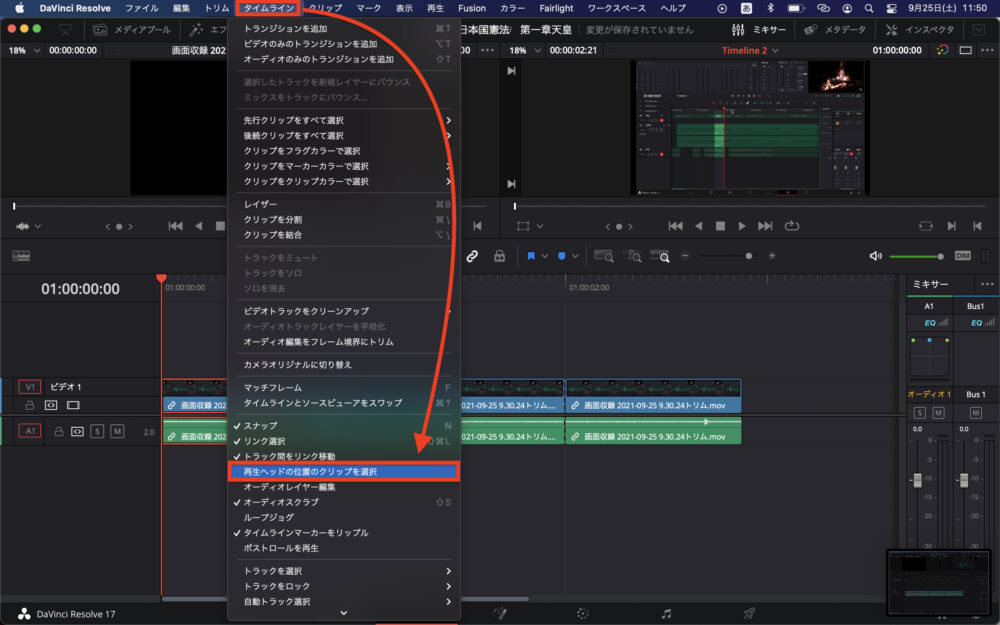Mute Bus1 in the Mixer
1000x625 pixels.
976,413
